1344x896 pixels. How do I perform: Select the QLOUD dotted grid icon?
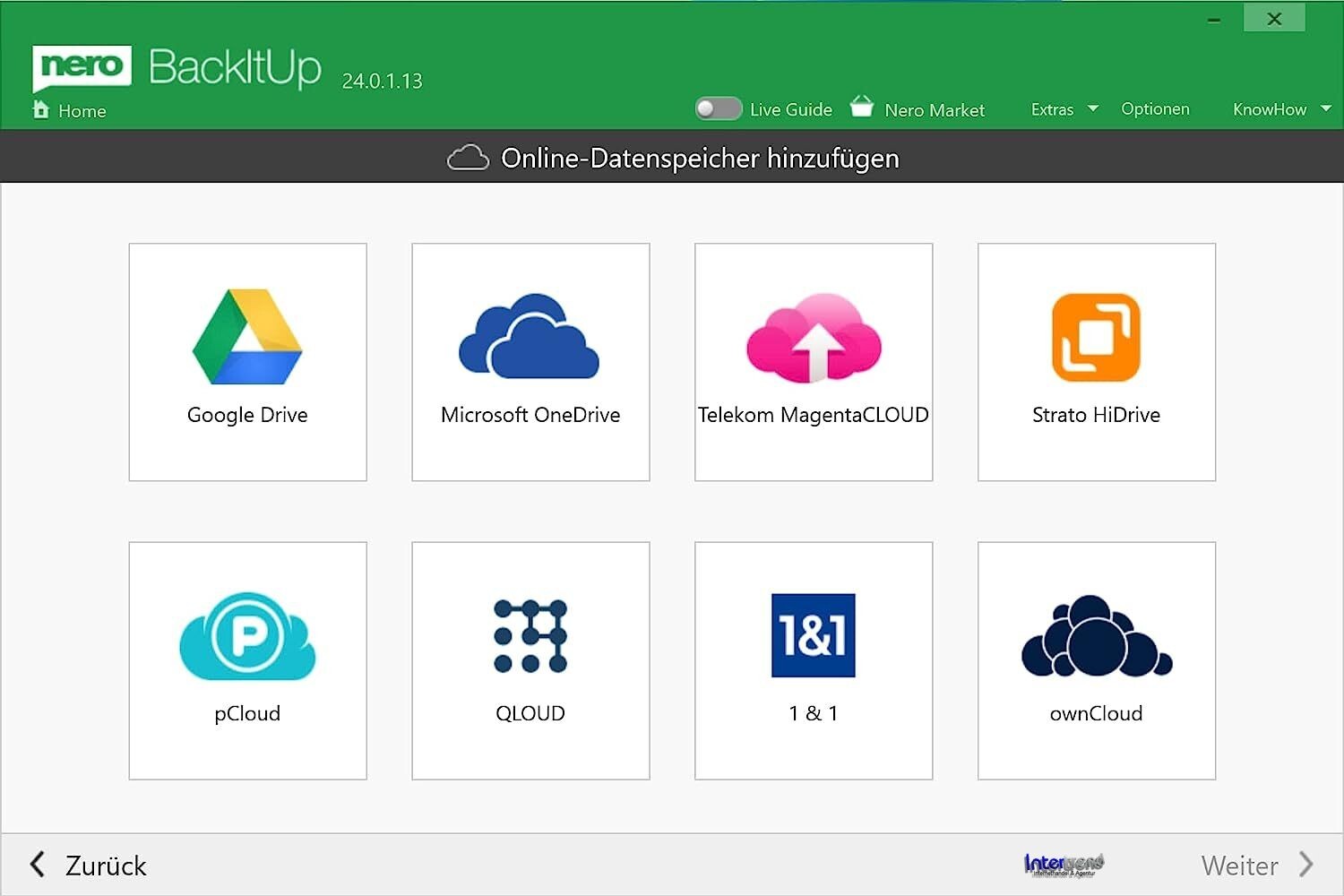pyautogui.click(x=530, y=636)
